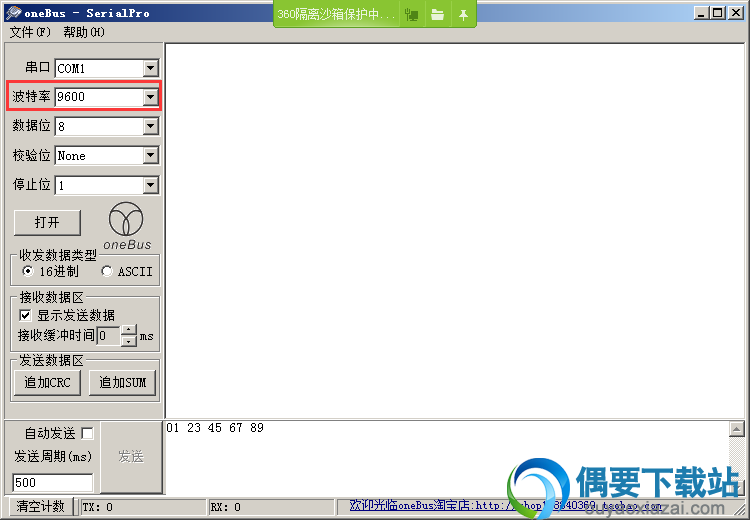Decrease 接收缓冲时间 with the down arrow
Viewport: 750px width, 520px height.
tap(129, 341)
